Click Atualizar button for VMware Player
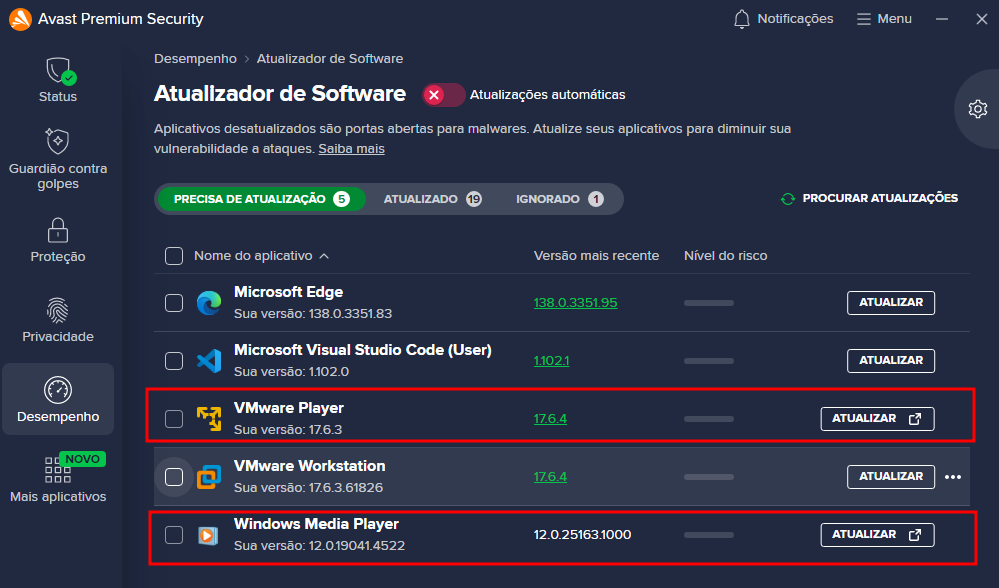This screenshot has height=588, width=999. point(877,419)
